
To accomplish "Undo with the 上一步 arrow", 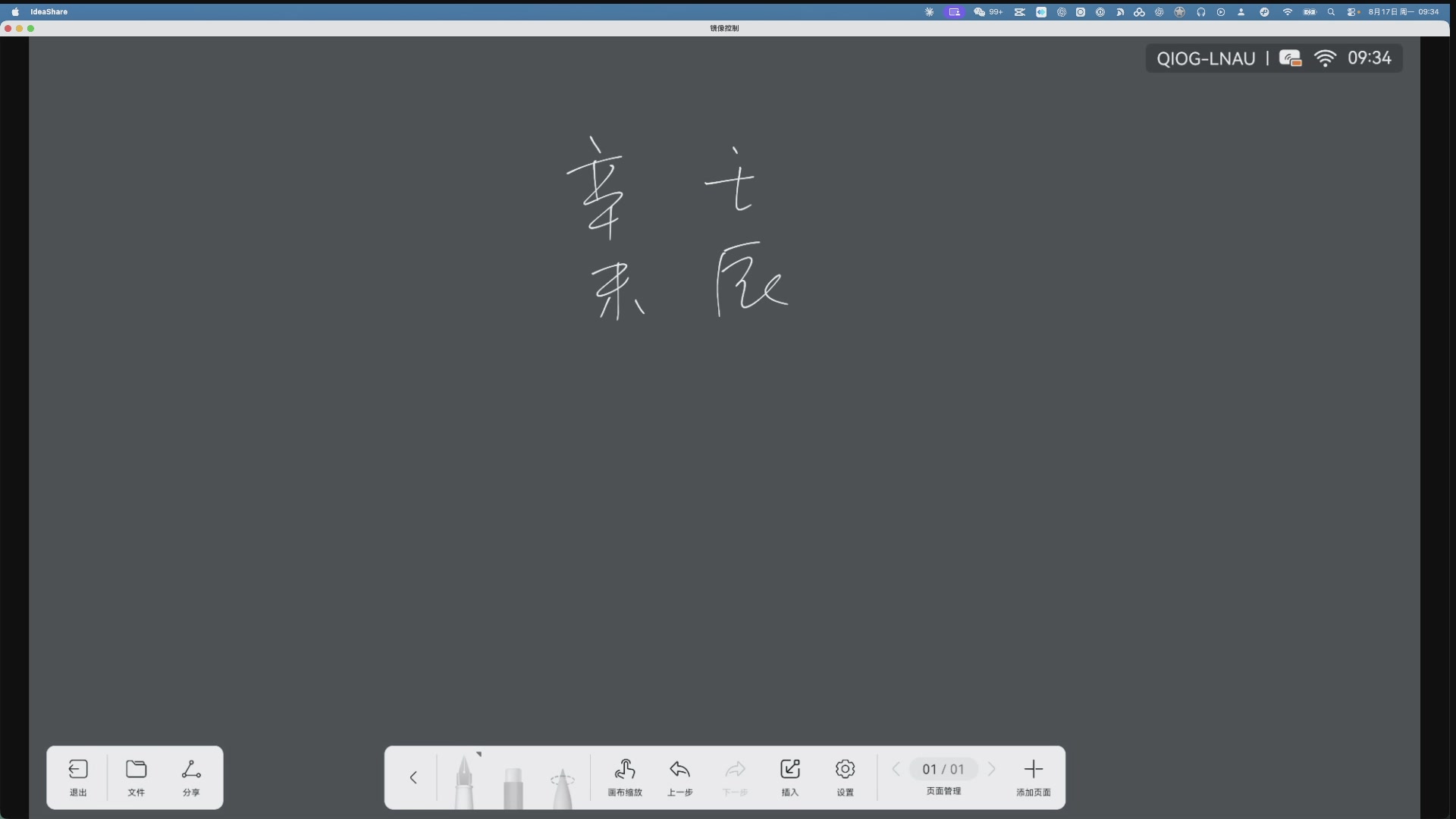I will 679,770.
